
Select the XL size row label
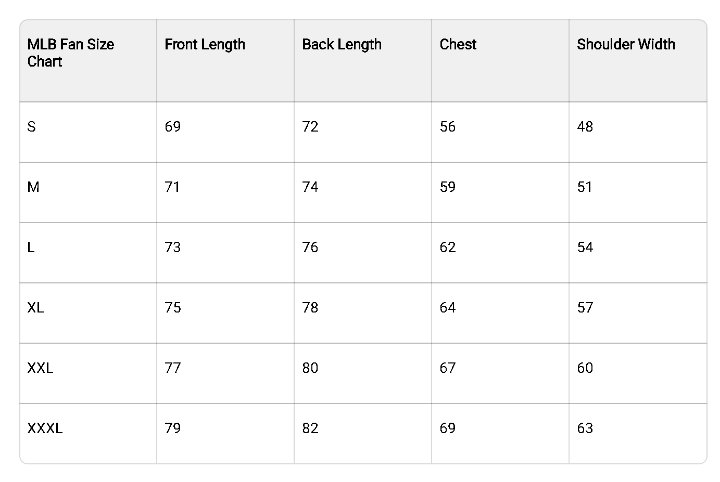click(36, 307)
